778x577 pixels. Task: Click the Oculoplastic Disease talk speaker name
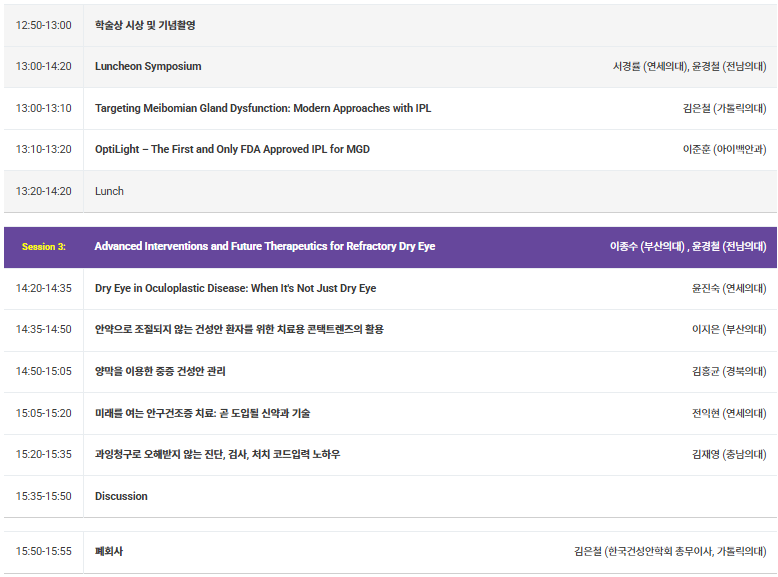point(729,288)
